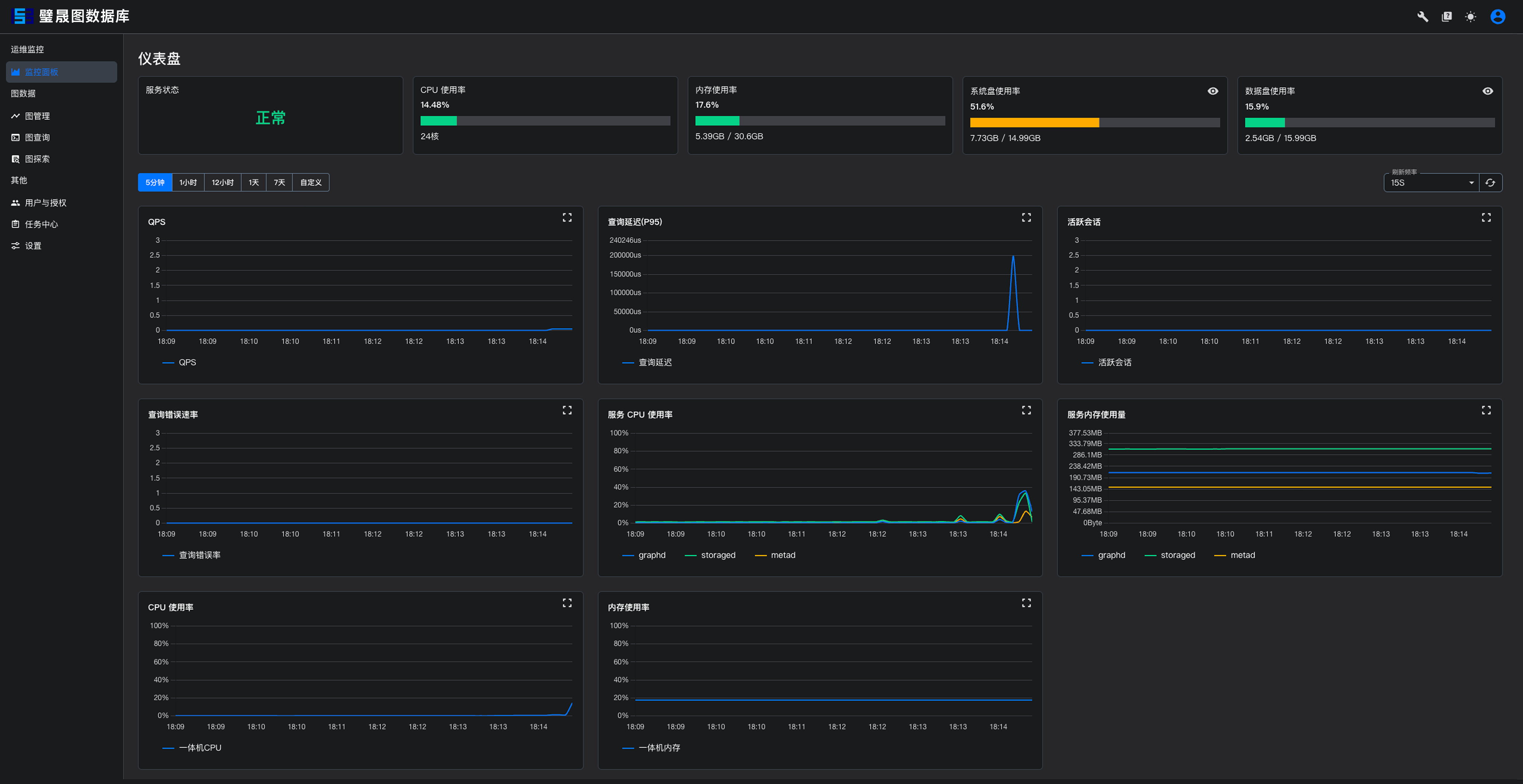Toggle the 一体机CPU legend entry

click(192, 748)
